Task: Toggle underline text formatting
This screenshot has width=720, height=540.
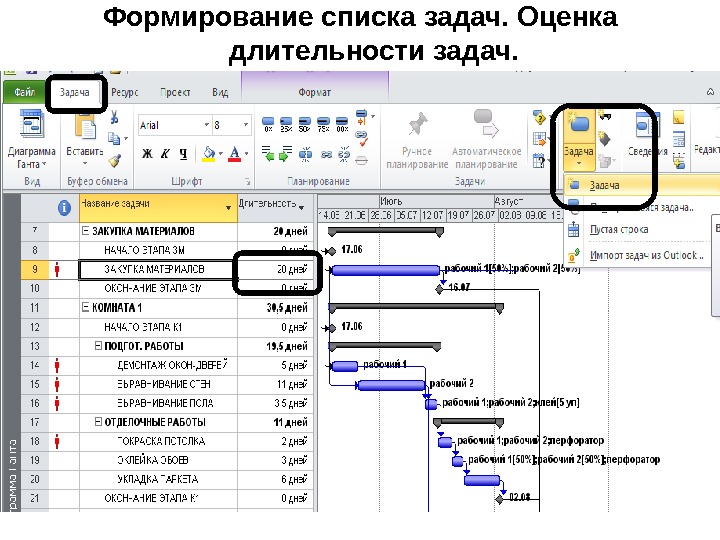Action: [x=183, y=154]
